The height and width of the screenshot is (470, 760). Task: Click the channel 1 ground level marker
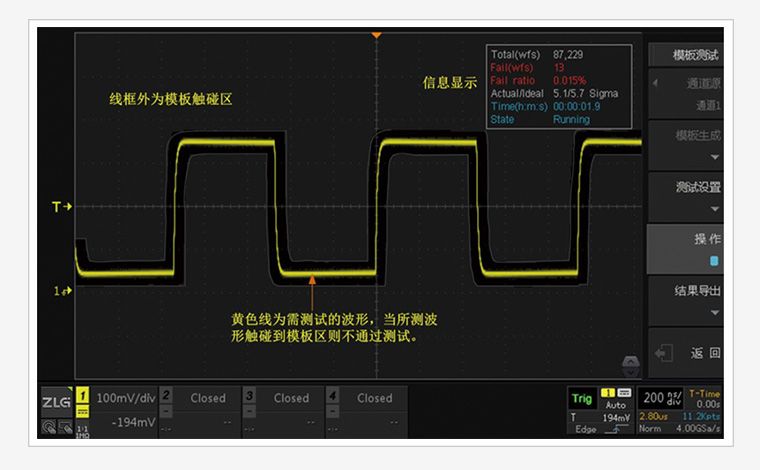pos(62,291)
